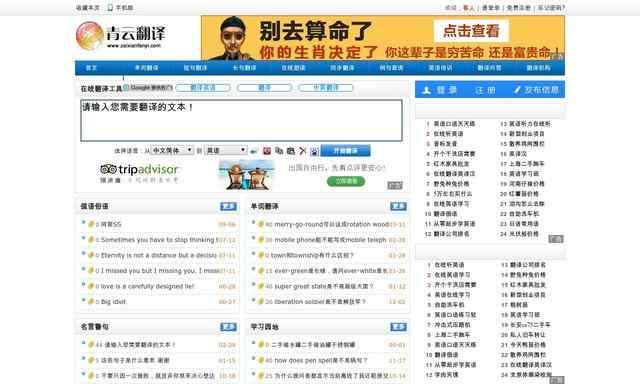This screenshot has height=384, width=640.
Task: Open the target language dropdown showing 英语
Action: click(x=226, y=150)
